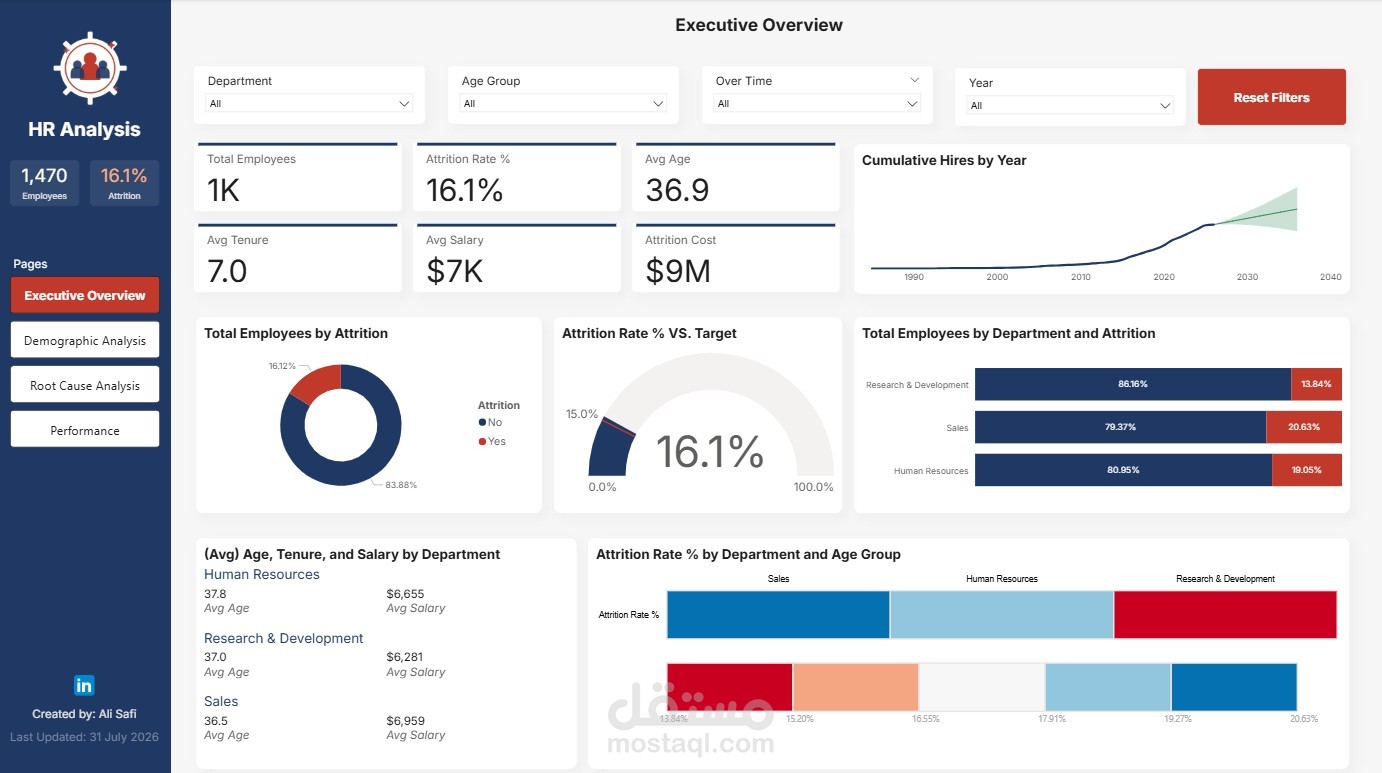This screenshot has height=773, width=1382.
Task: Go to the Executive Overview page
Action: pos(85,295)
